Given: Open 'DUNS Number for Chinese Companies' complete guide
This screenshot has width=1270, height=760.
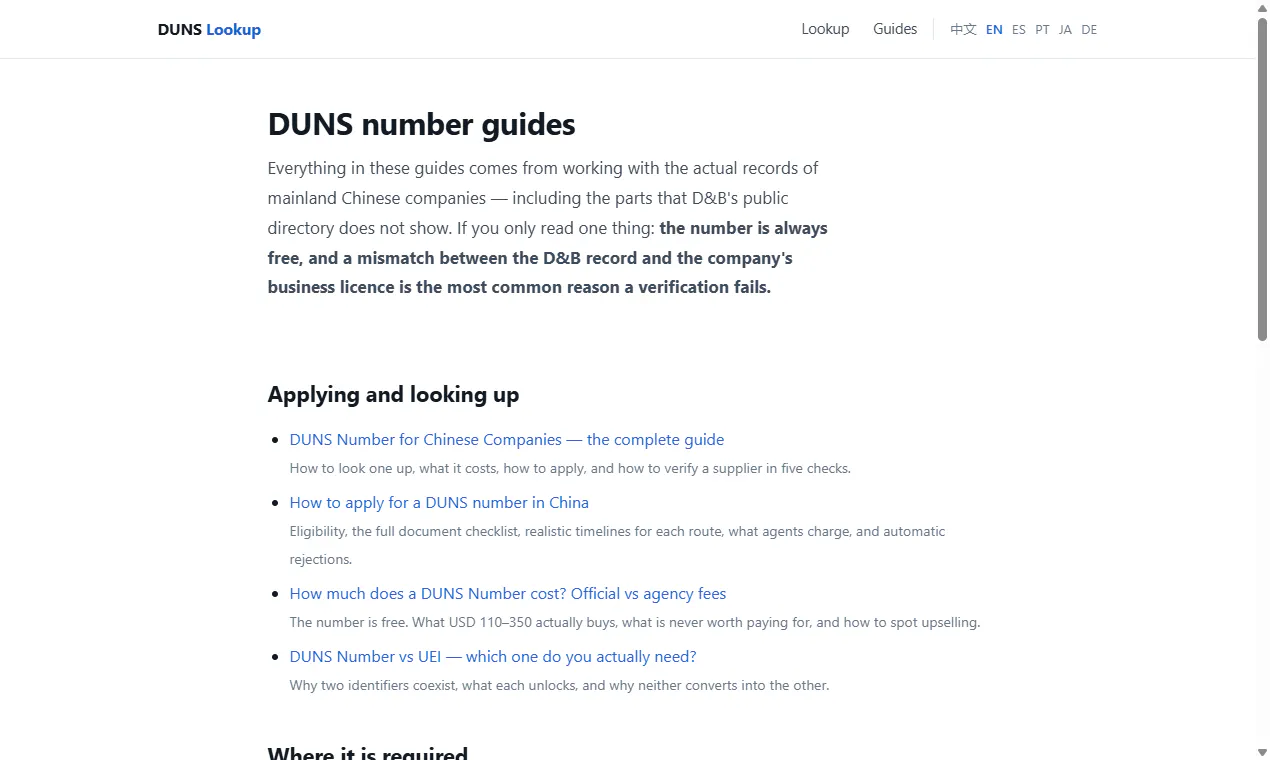Looking at the screenshot, I should (507, 439).
